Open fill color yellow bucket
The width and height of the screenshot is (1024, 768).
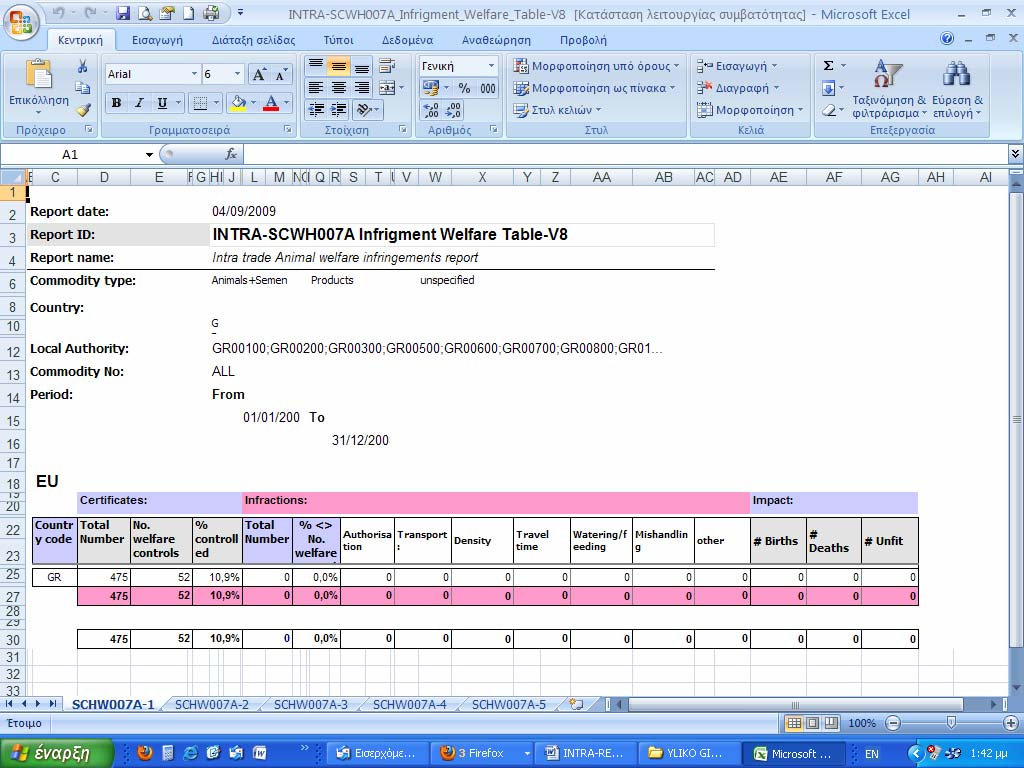point(238,103)
